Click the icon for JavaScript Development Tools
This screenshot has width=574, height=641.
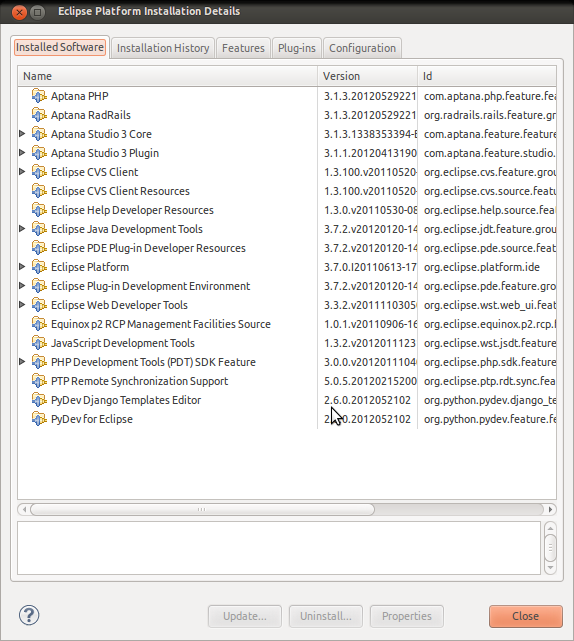pyautogui.click(x=39, y=343)
